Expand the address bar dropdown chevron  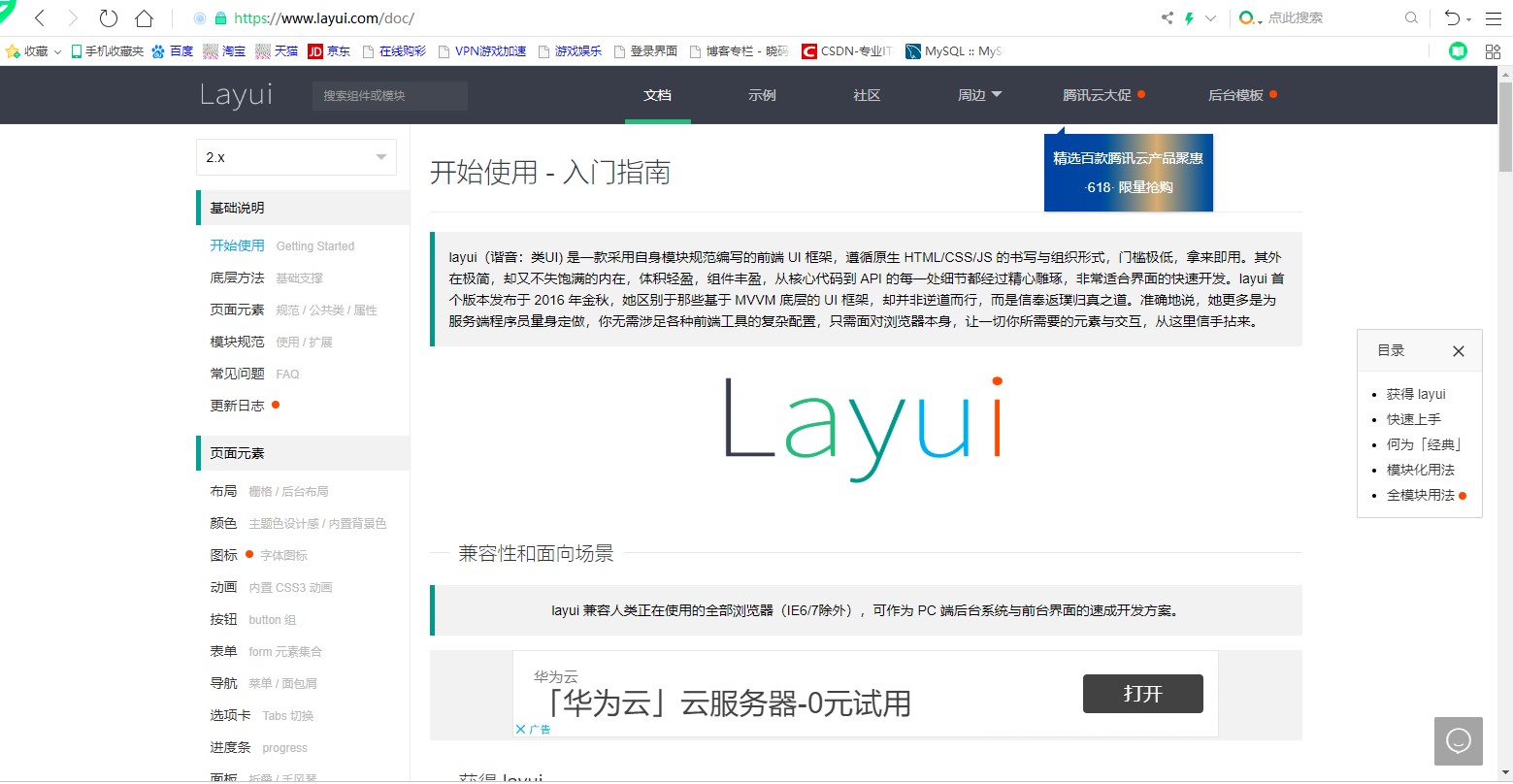pos(1210,17)
